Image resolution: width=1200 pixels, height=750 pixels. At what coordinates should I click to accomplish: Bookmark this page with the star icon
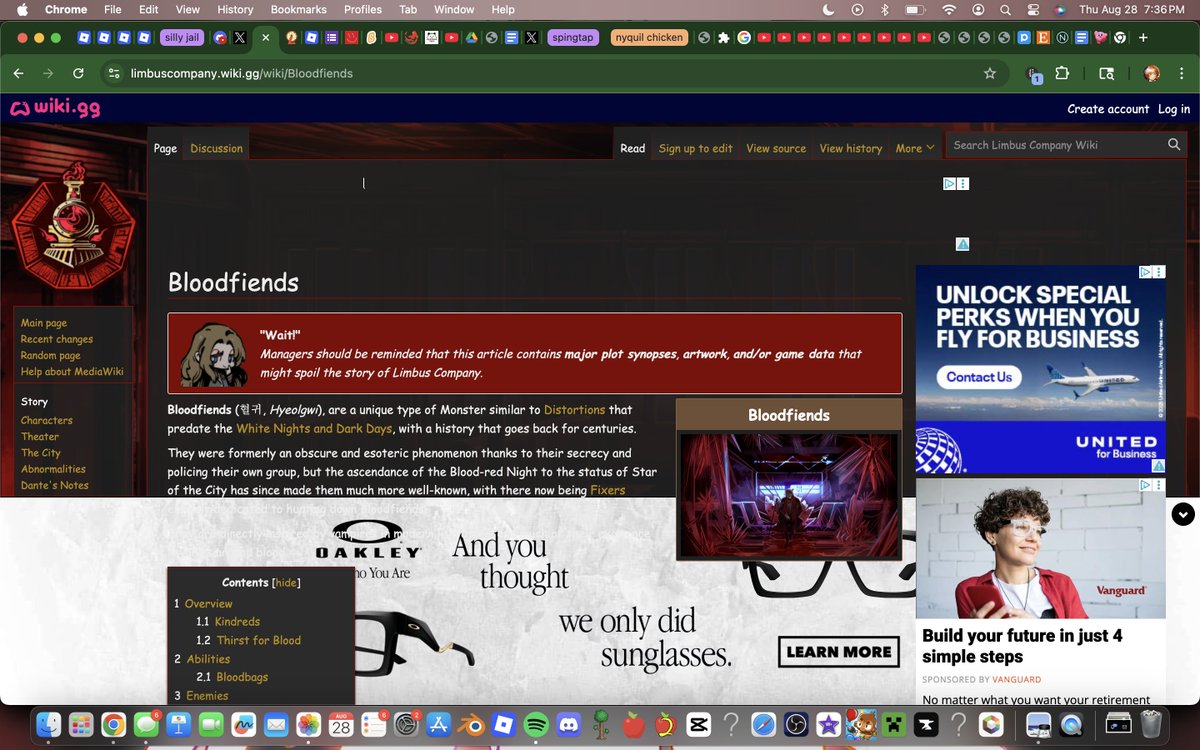click(990, 73)
